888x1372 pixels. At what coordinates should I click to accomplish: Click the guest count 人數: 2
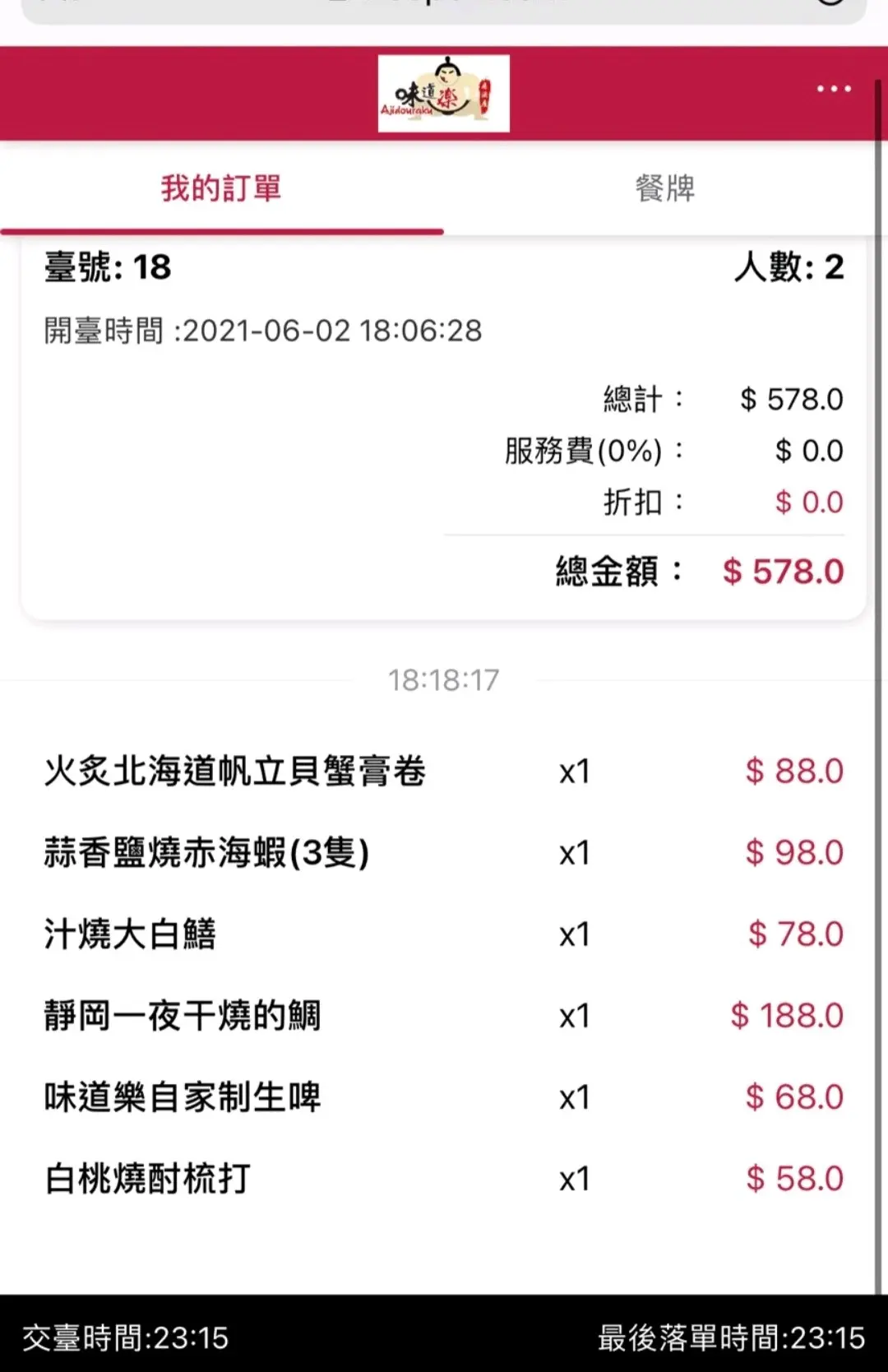point(789,267)
